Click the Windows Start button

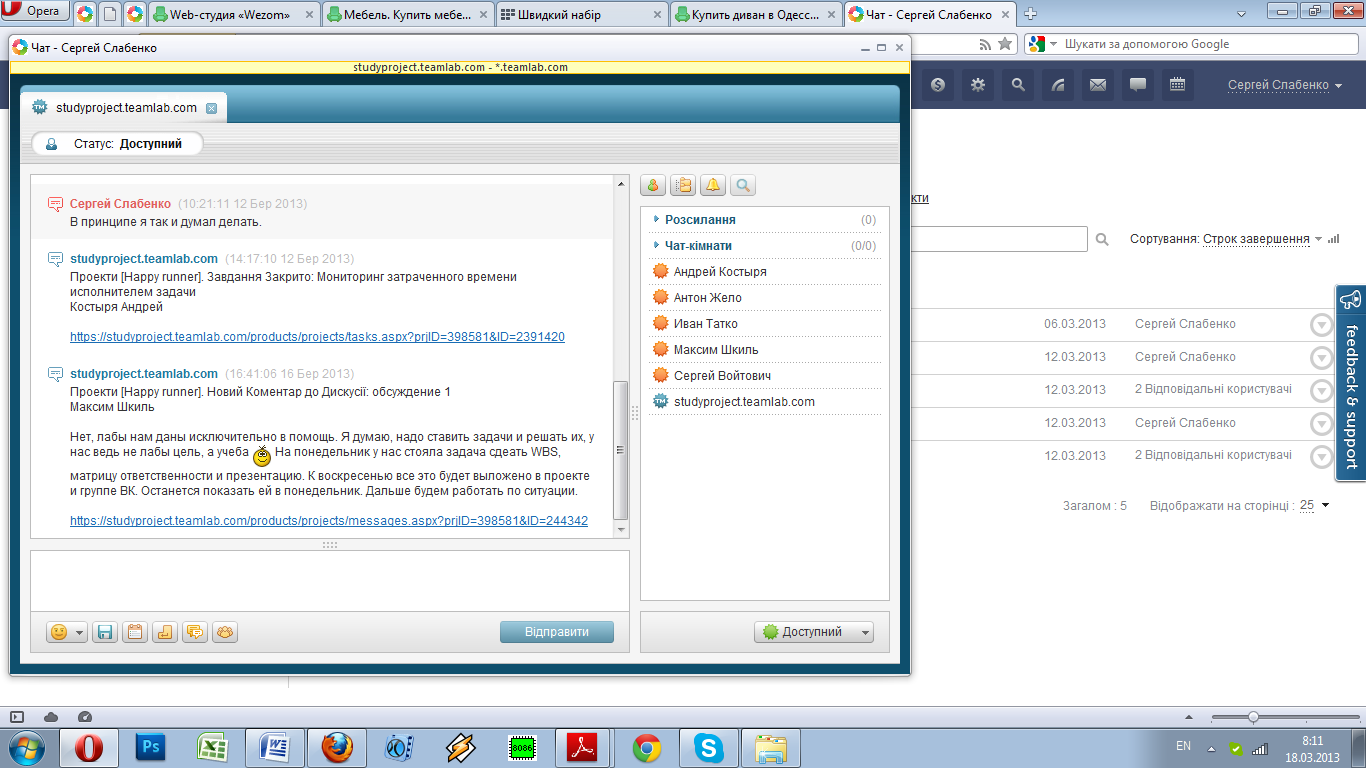[x=25, y=747]
